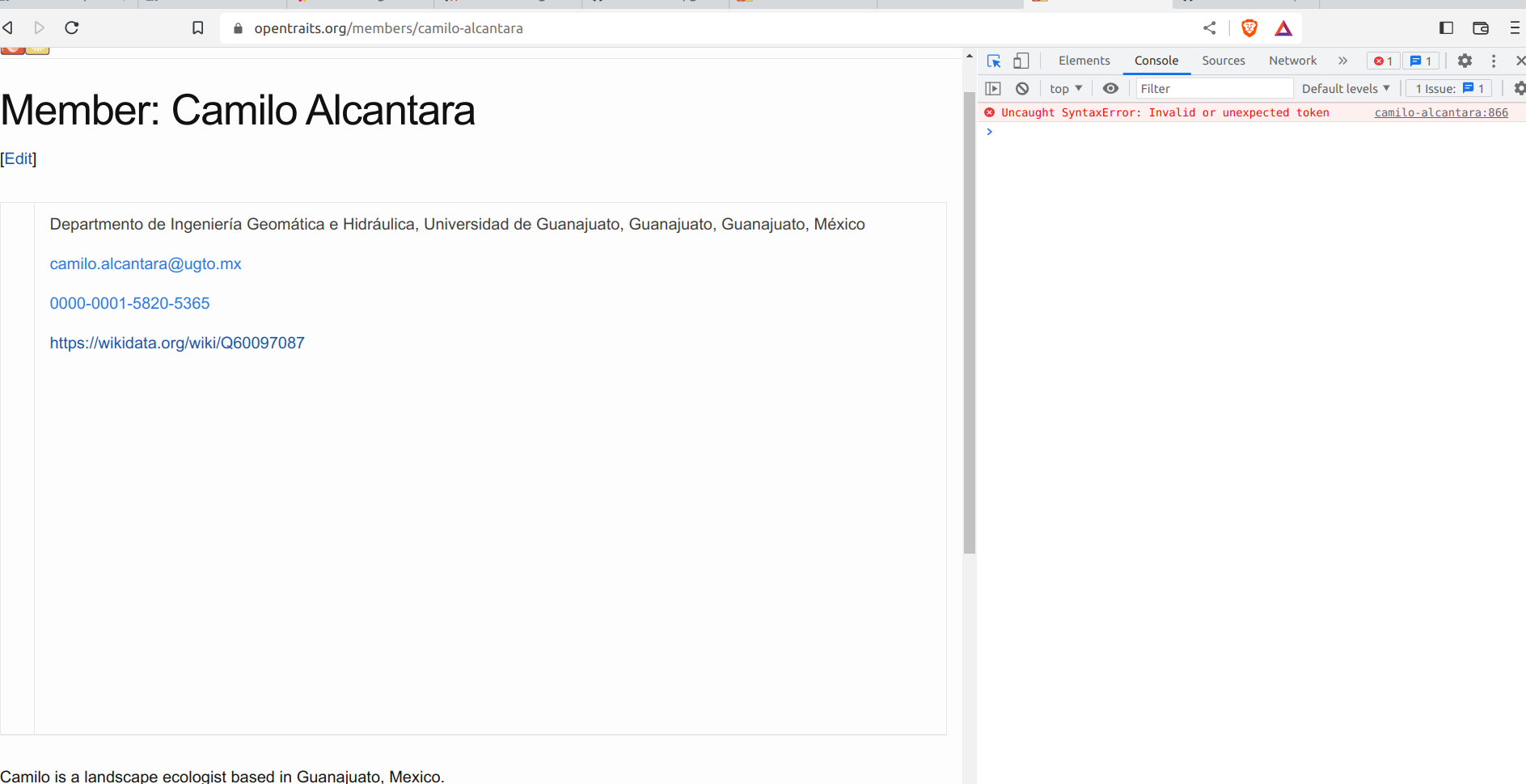Open the console settings gear on the right
This screenshot has height=784, width=1526.
(x=1520, y=88)
